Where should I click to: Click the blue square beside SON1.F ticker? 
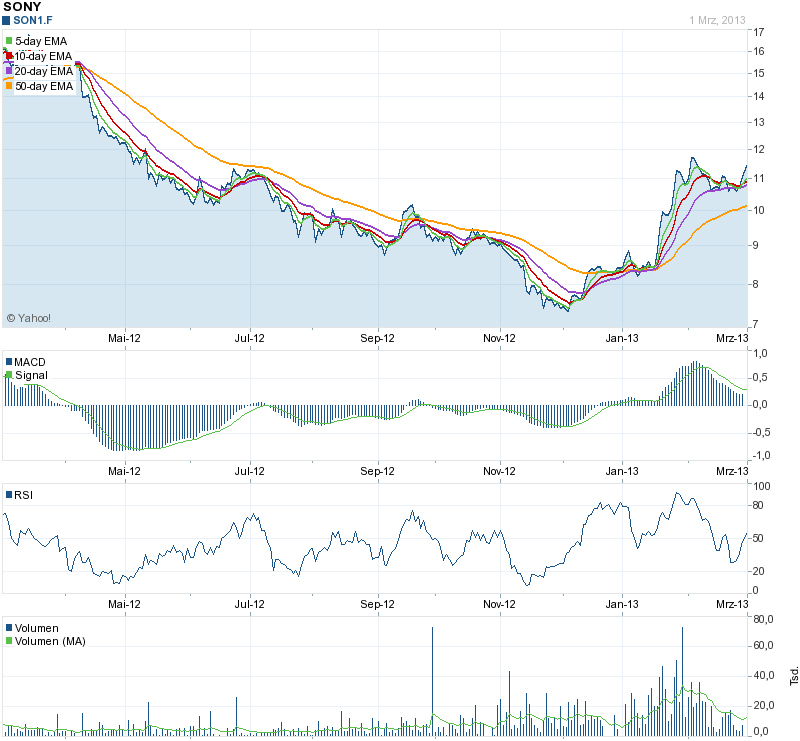7,20
